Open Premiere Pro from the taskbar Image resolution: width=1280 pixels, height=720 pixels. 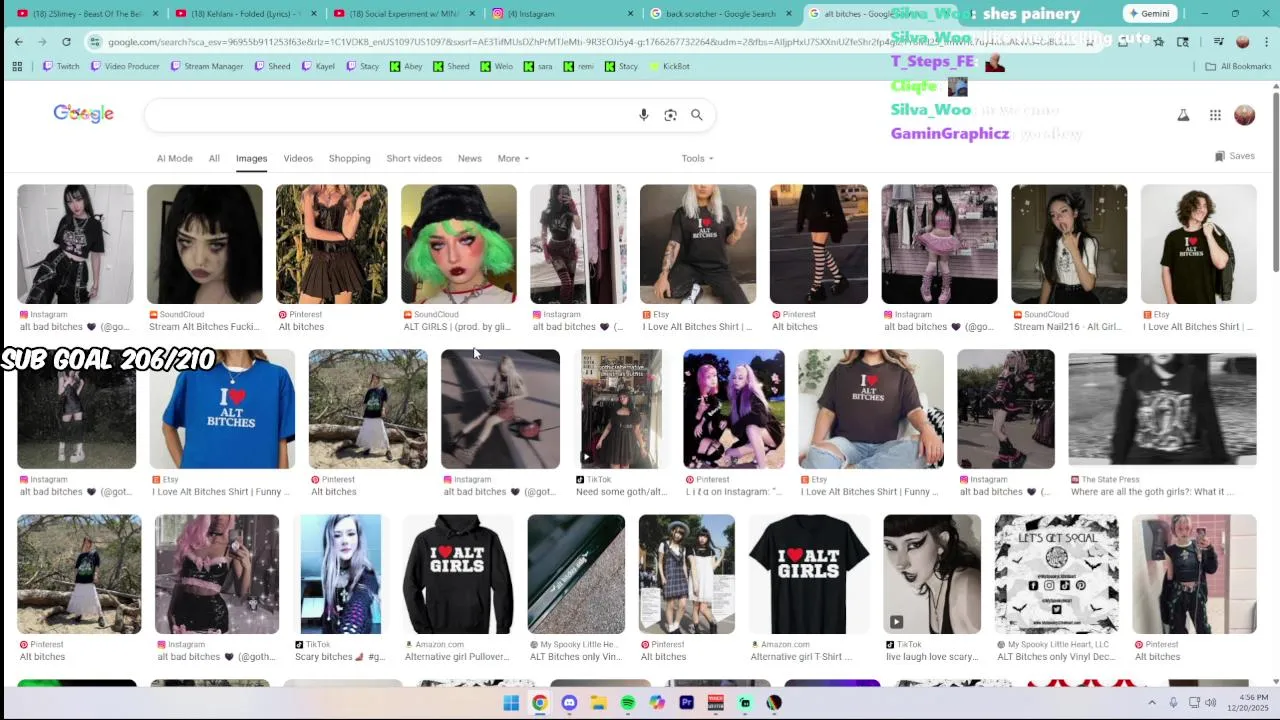pyautogui.click(x=686, y=703)
